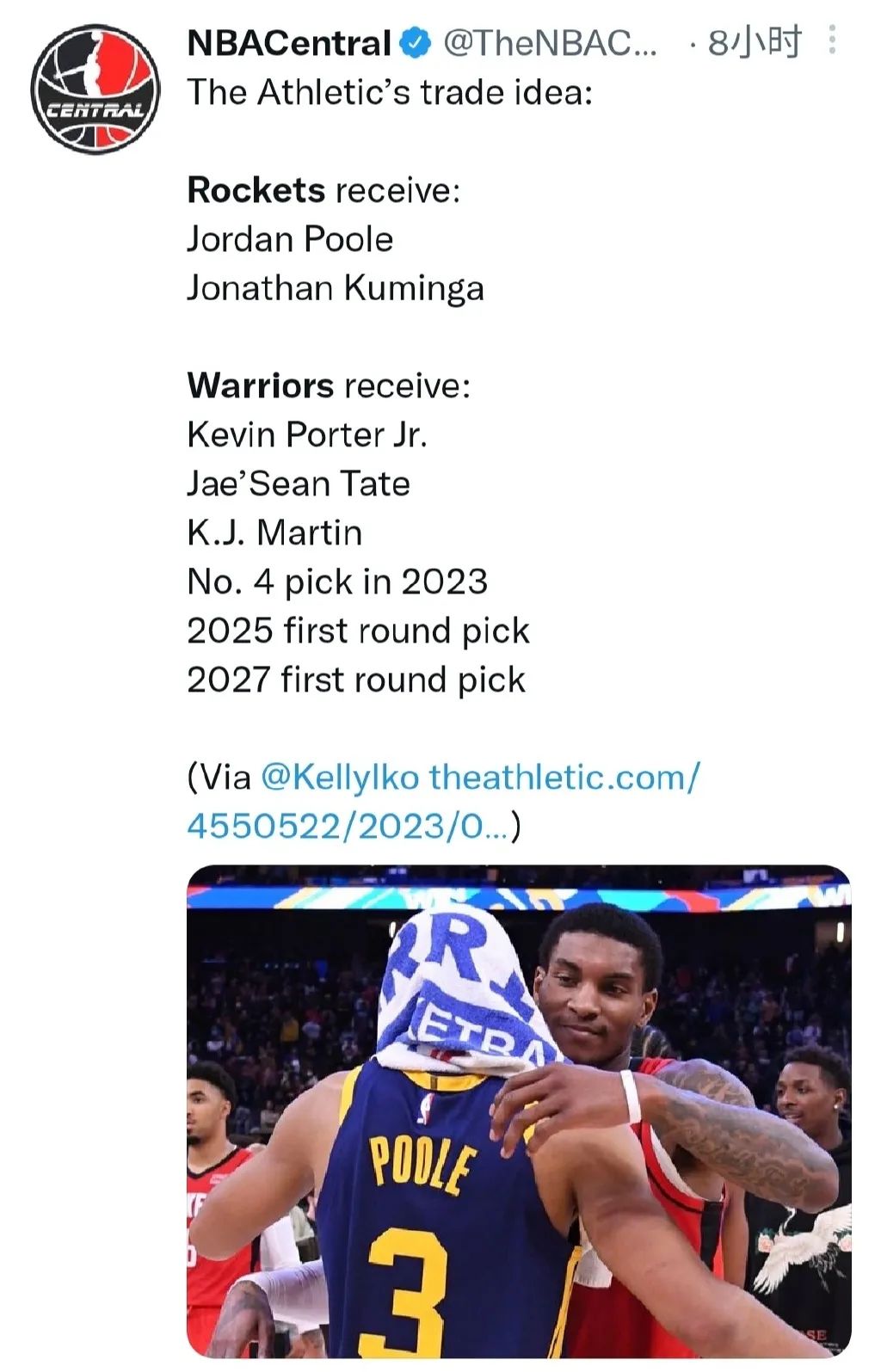
Task: Click the @TheNBAC... account handle
Action: point(549,43)
